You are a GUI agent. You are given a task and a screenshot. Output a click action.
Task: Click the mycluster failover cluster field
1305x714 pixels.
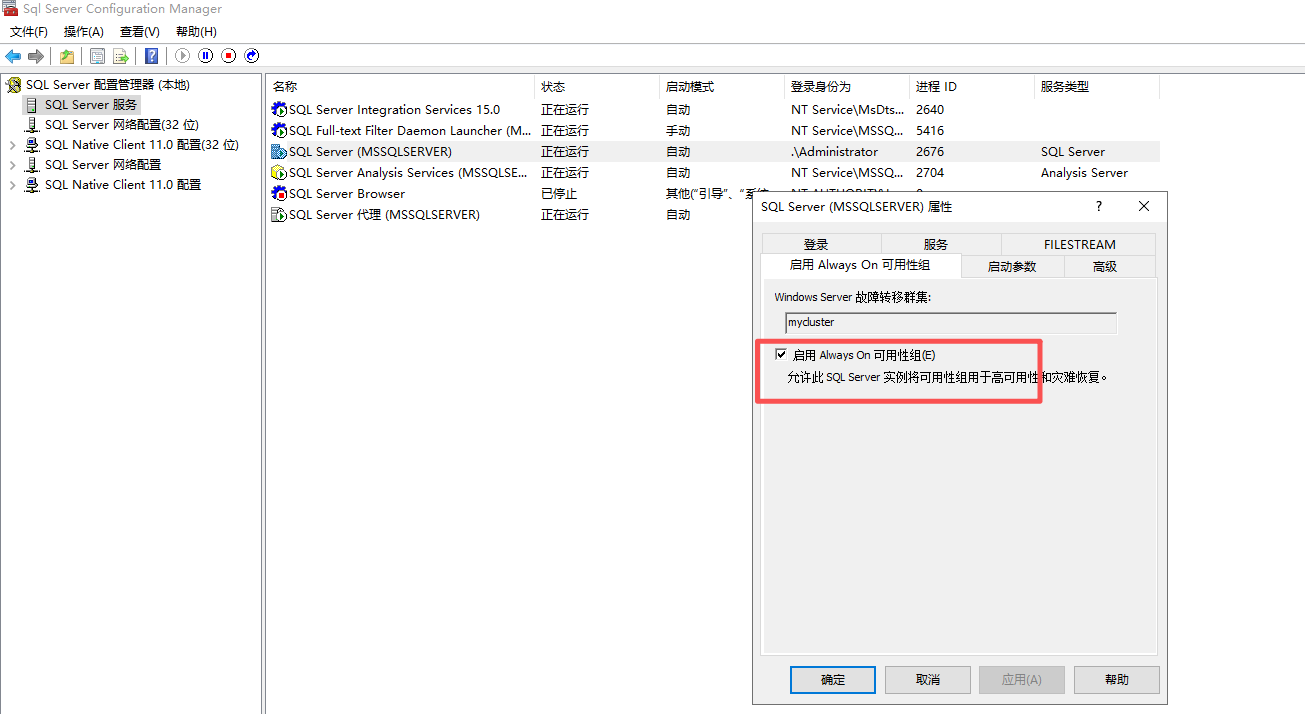[x=951, y=323]
